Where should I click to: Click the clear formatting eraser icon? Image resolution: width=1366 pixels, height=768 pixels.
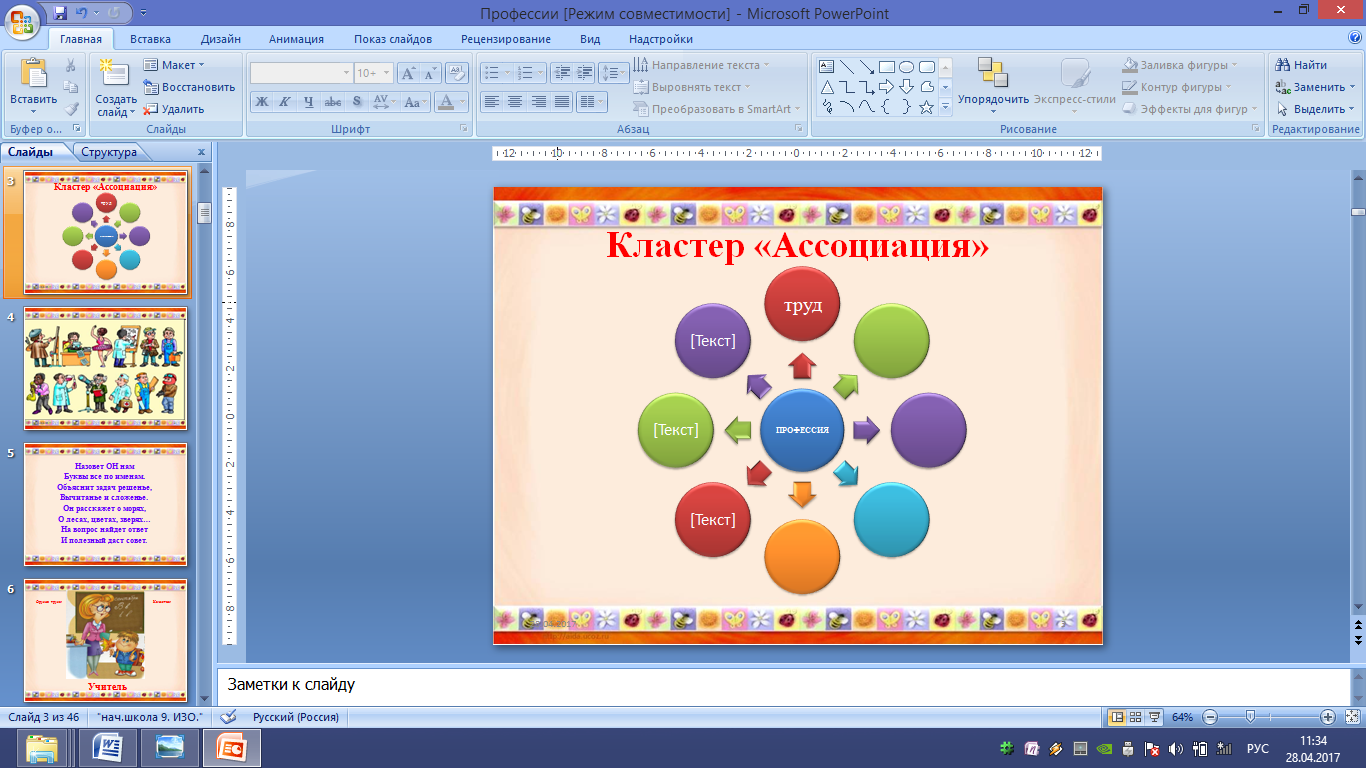(457, 73)
